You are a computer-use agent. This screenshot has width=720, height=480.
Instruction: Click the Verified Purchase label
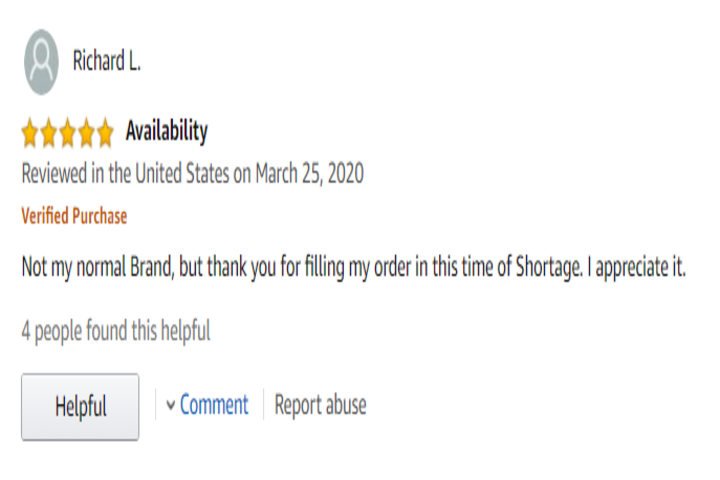point(74,216)
